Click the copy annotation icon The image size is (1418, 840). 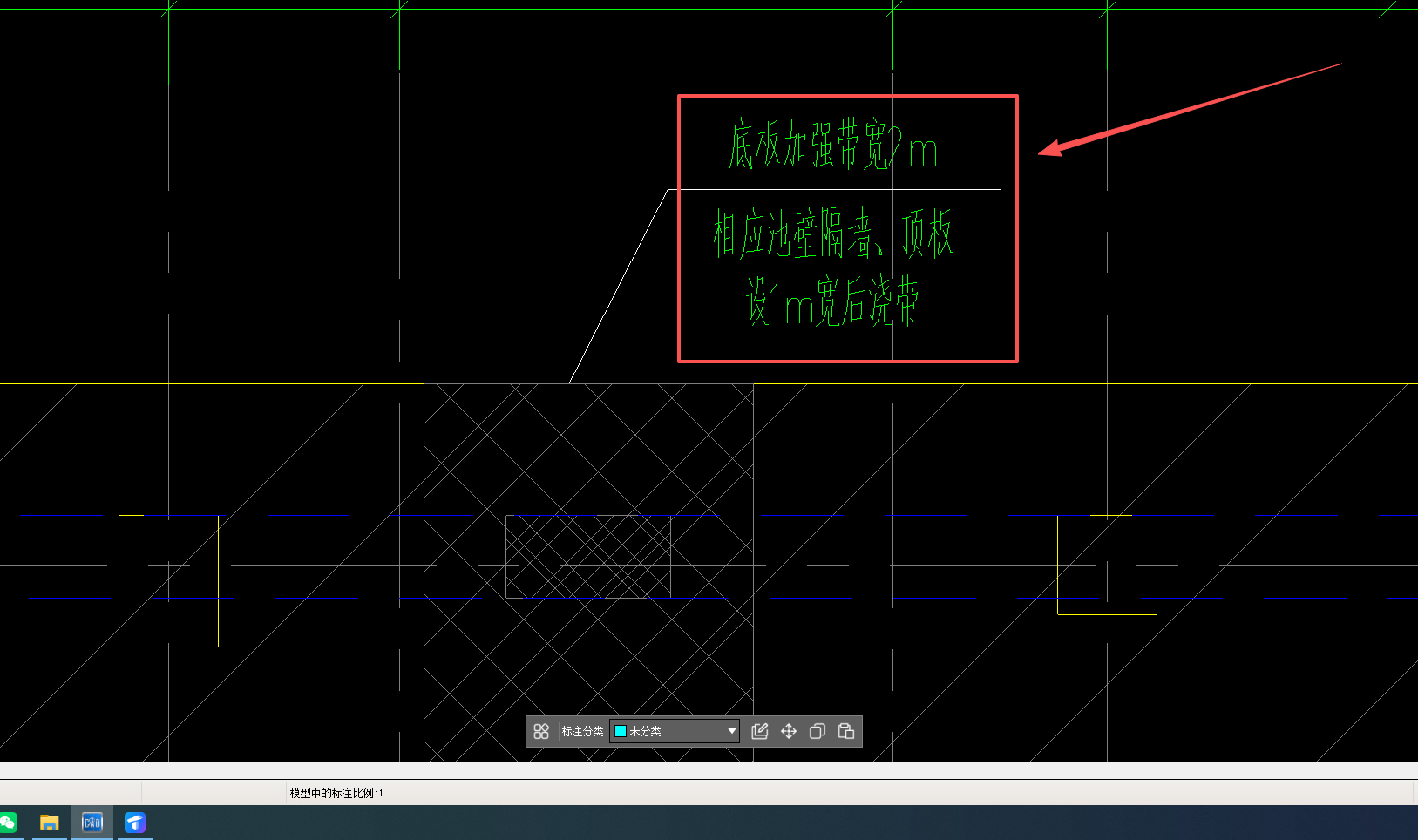tap(818, 731)
